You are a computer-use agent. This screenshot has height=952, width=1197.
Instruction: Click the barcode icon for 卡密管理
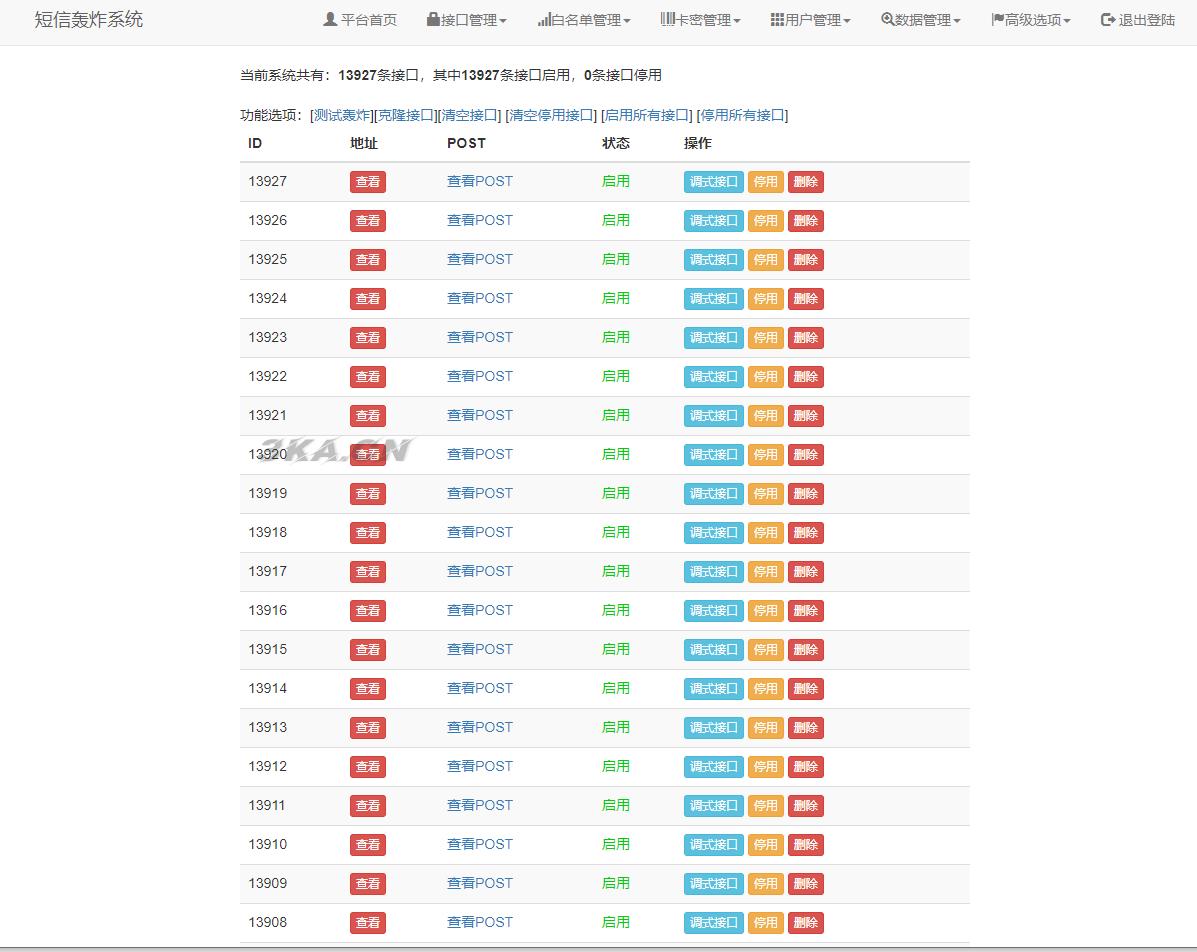coord(667,20)
